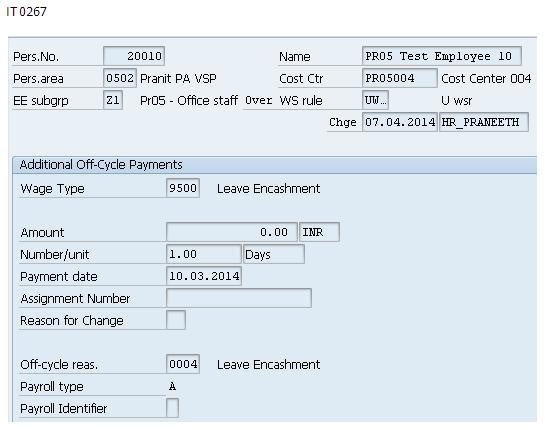Click the Pers.No. field showing 20010
Screen dimensions: 545x430
(x=134, y=56)
